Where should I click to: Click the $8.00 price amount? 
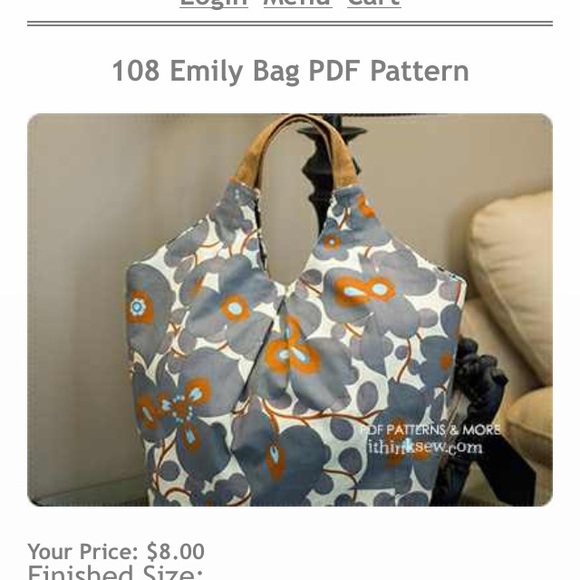point(176,552)
